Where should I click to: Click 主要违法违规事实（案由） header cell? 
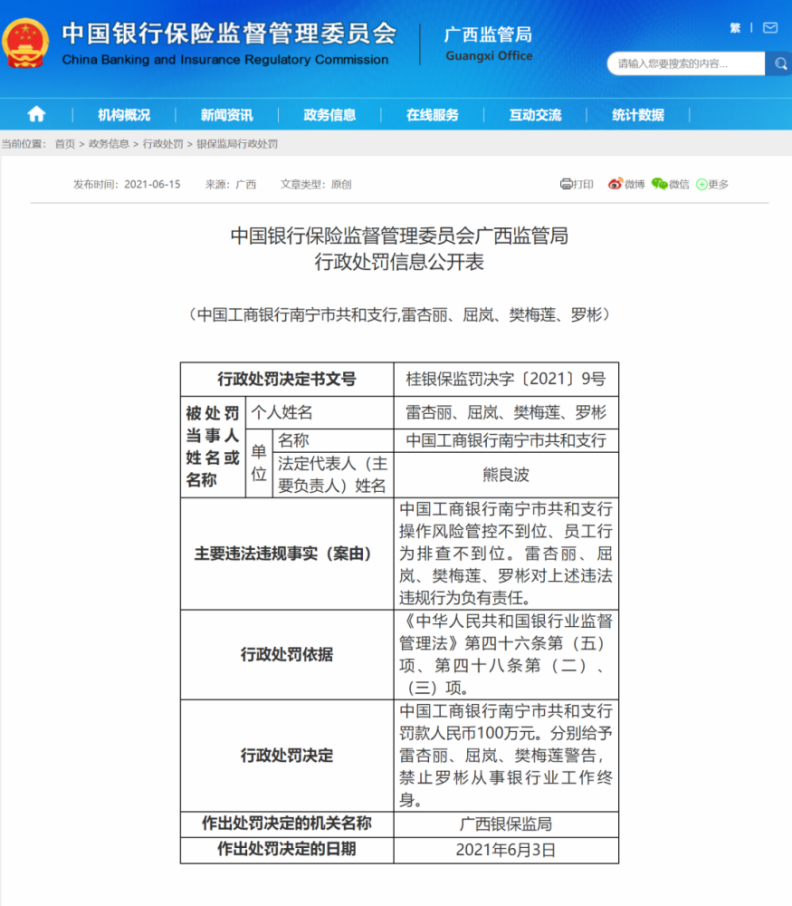[287, 554]
